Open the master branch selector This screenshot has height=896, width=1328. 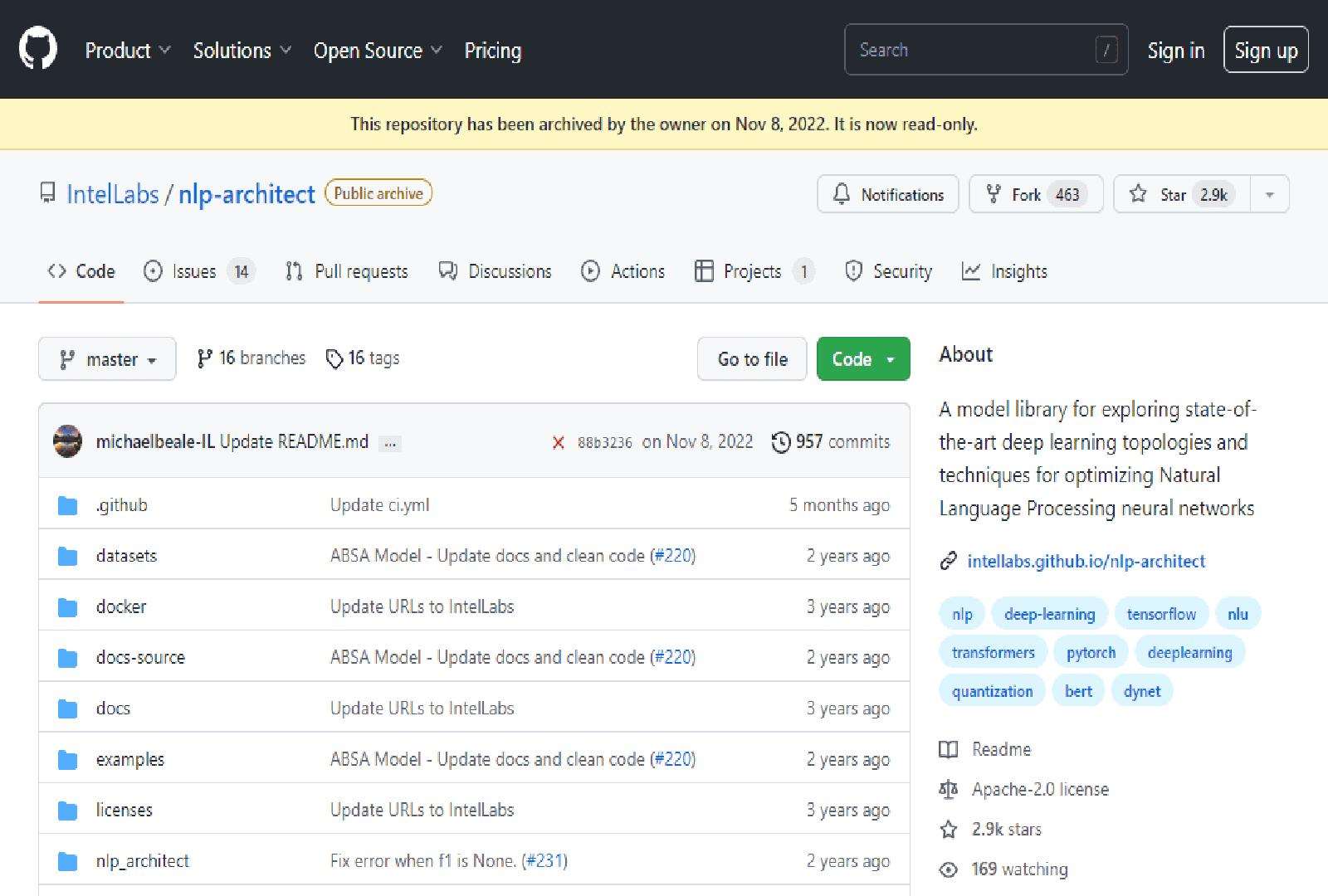(x=106, y=358)
